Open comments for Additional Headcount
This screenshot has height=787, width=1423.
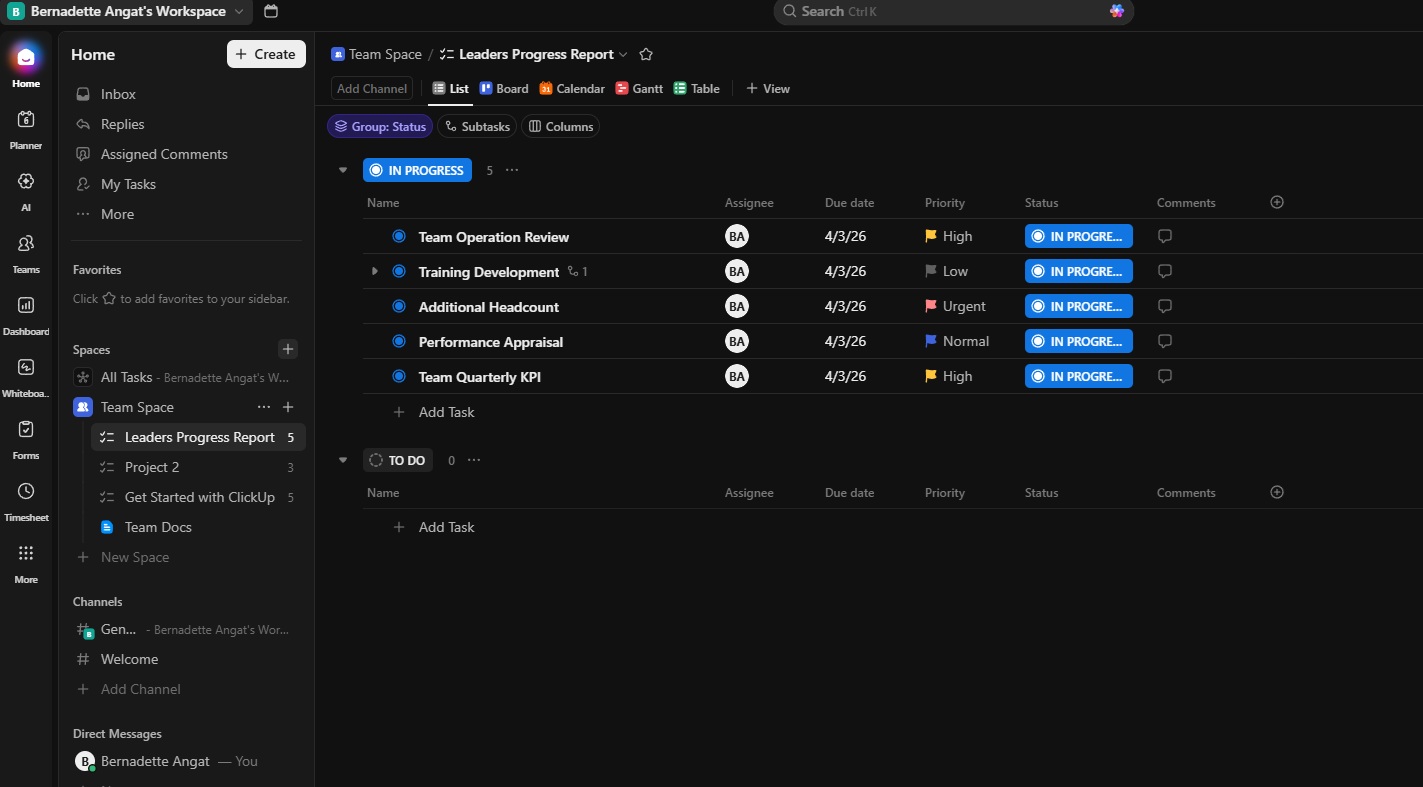(x=1165, y=307)
